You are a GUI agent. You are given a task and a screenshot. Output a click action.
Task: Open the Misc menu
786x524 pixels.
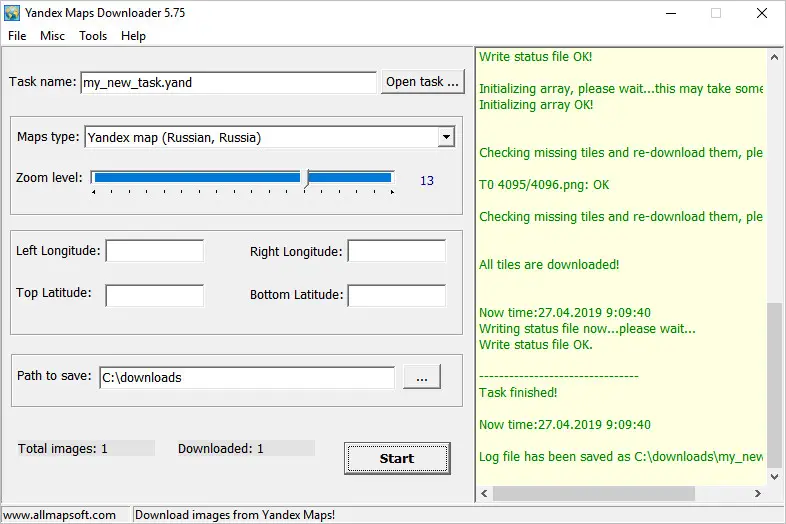coord(52,36)
